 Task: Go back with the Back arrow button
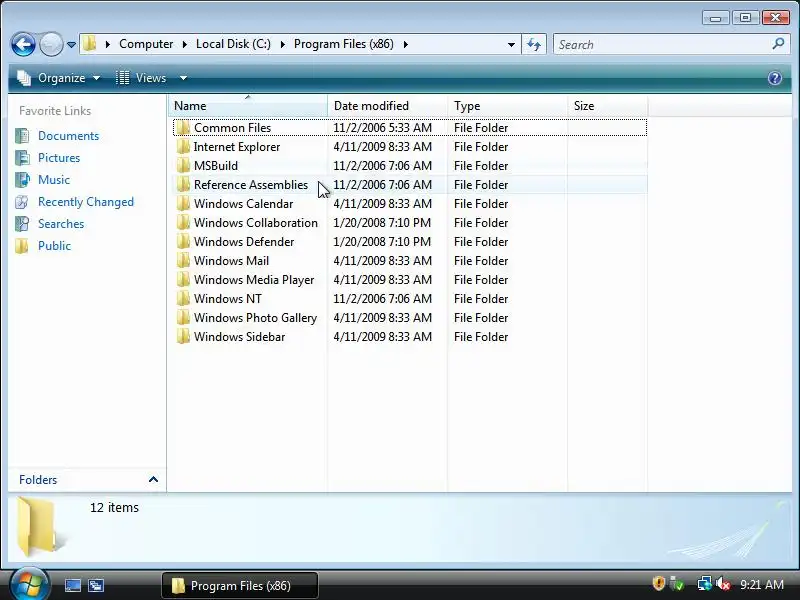coord(23,44)
